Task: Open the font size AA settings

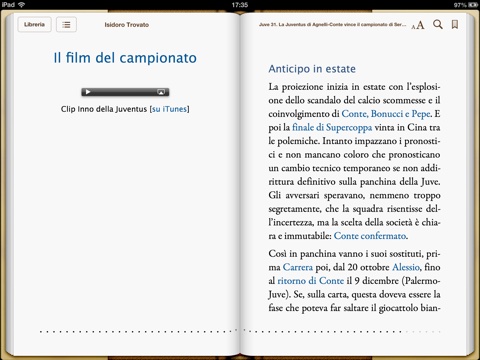Action: coord(418,25)
